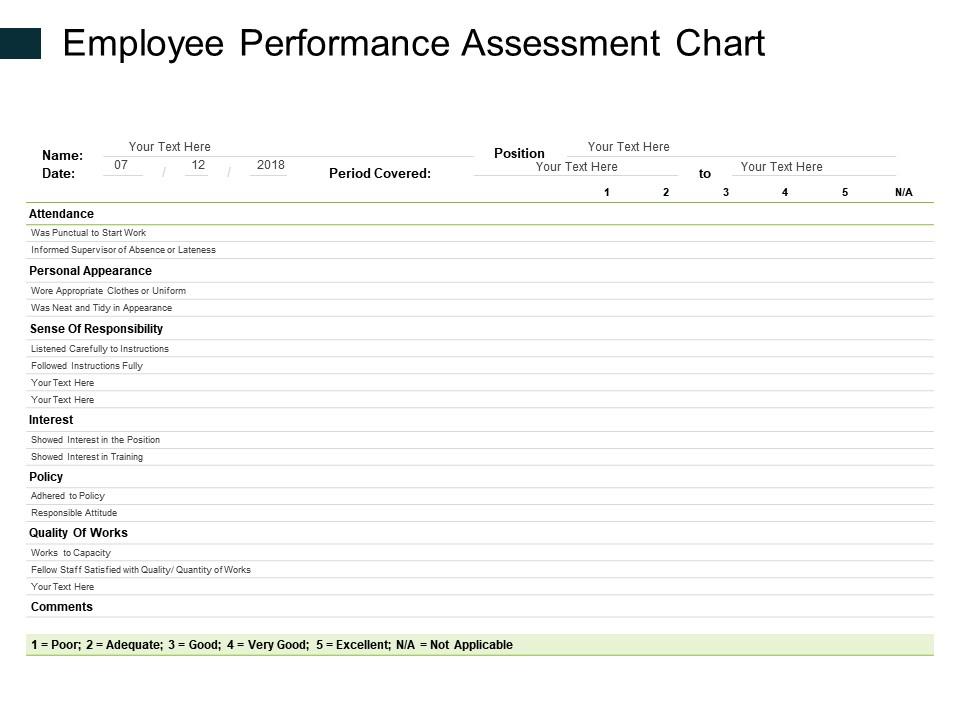Click the Policy section heading
The image size is (960, 720).
[x=46, y=477]
